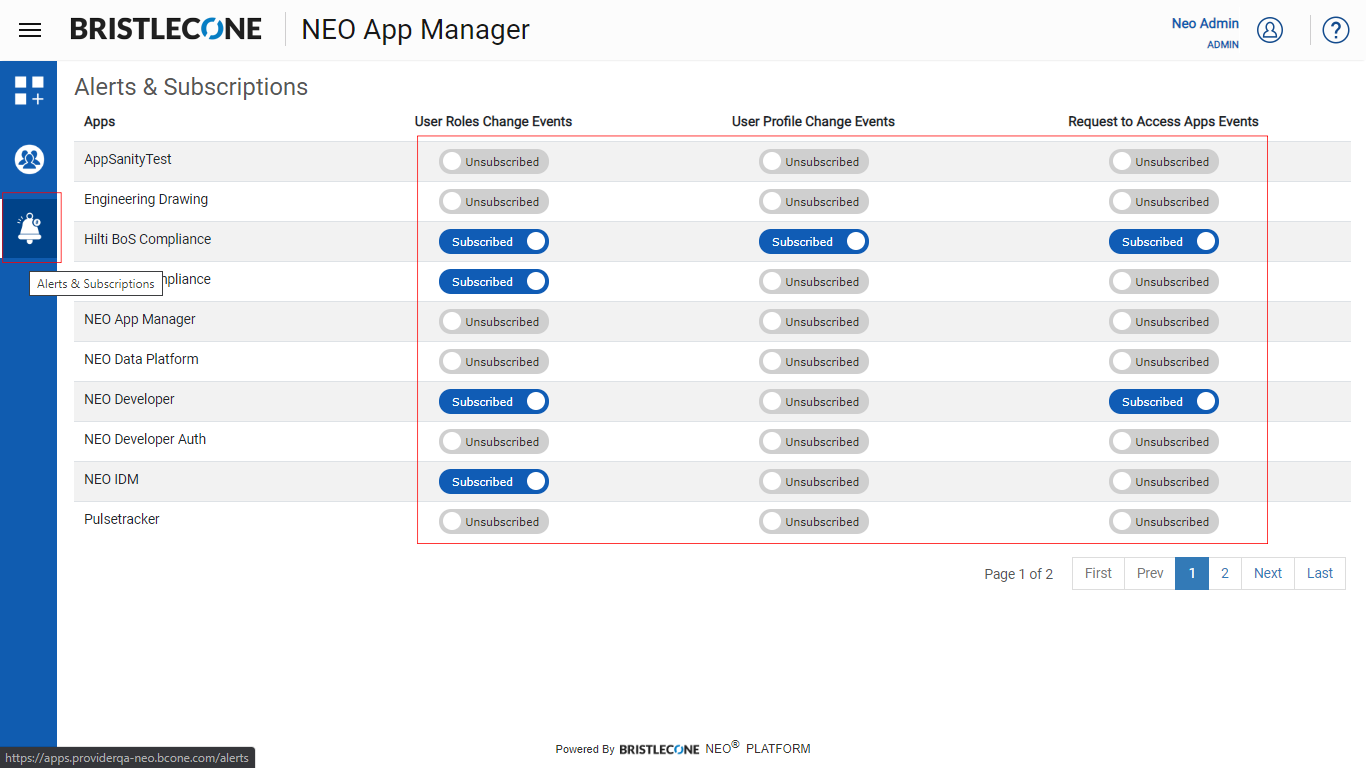The width and height of the screenshot is (1366, 768).
Task: Subscribe NEO Developer Auth User Profile events
Action: point(814,442)
